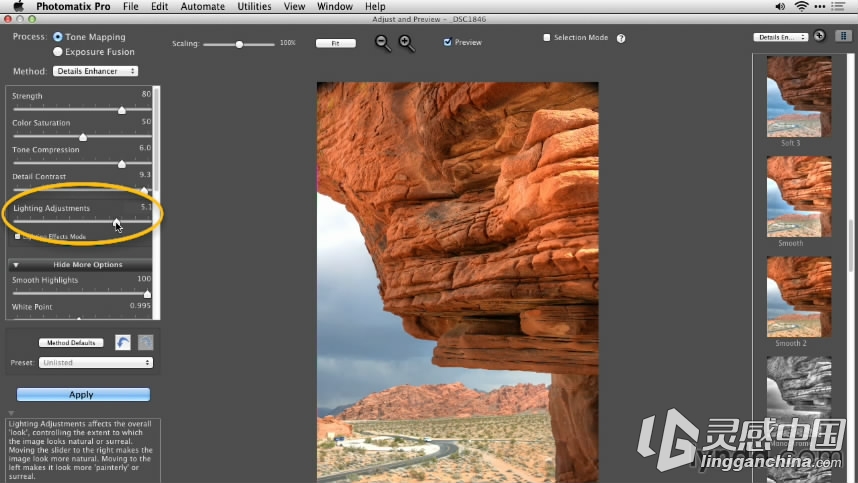The width and height of the screenshot is (858, 483).
Task: Open the Help menu
Action: pos(375,6)
